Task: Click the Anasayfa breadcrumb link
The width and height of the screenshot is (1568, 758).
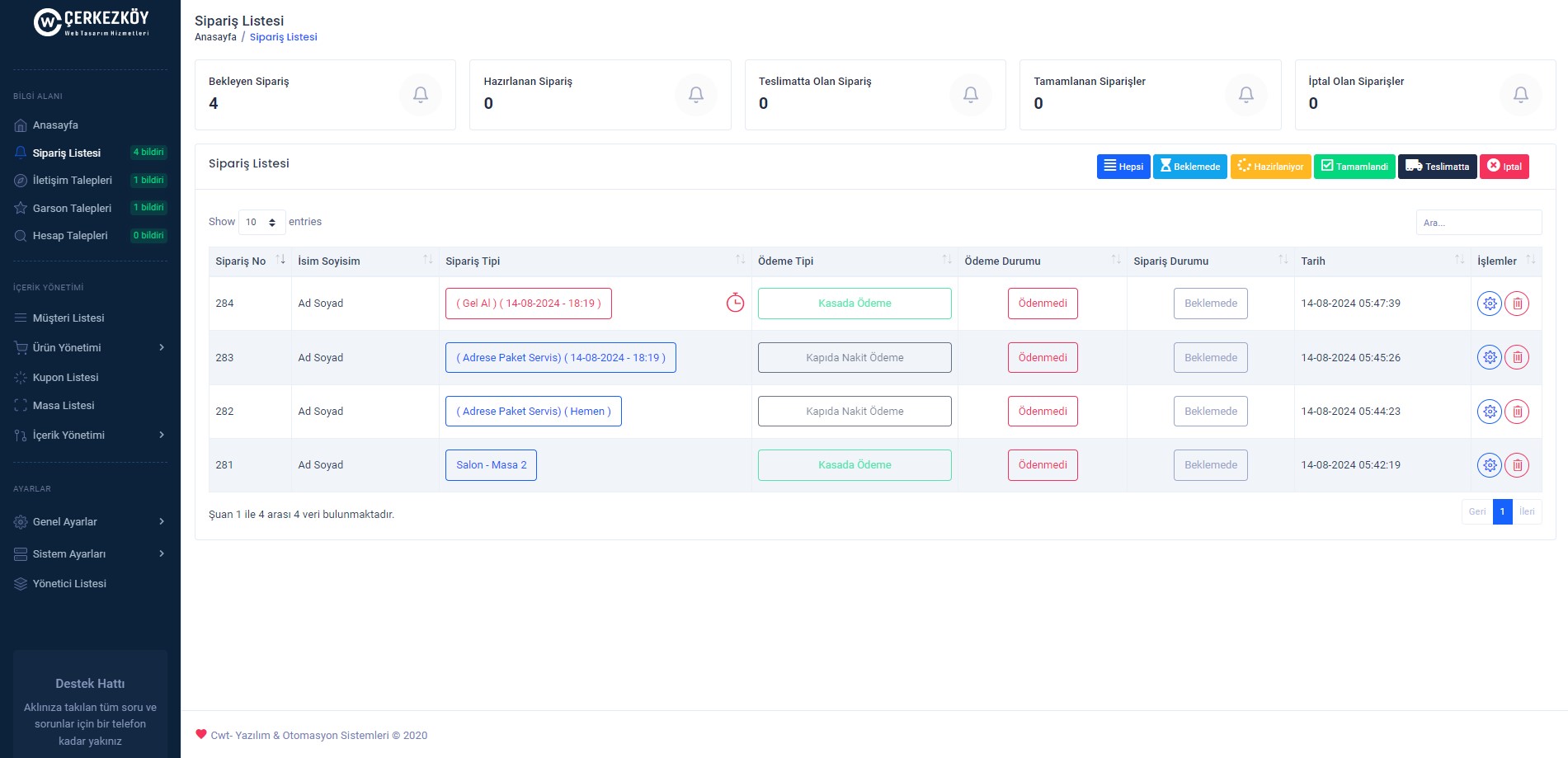Action: 215,37
